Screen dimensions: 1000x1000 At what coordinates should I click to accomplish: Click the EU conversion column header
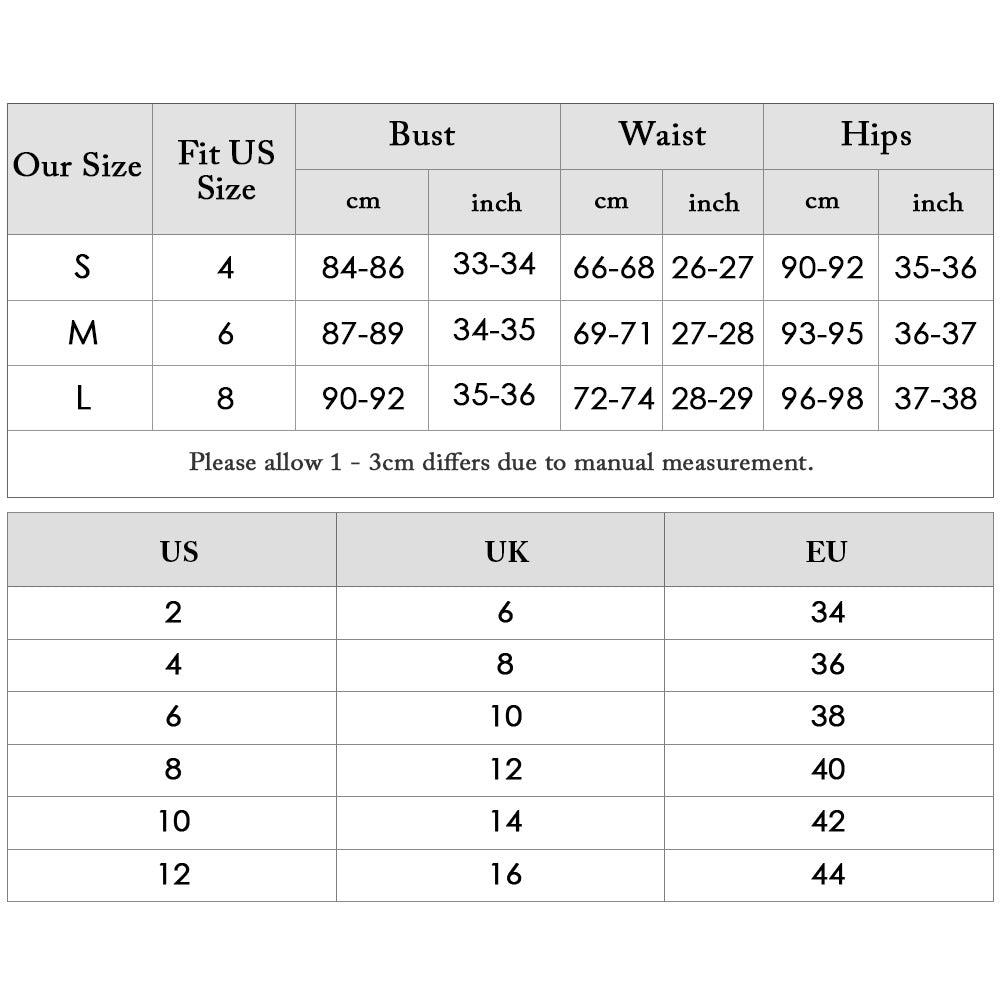click(x=826, y=551)
